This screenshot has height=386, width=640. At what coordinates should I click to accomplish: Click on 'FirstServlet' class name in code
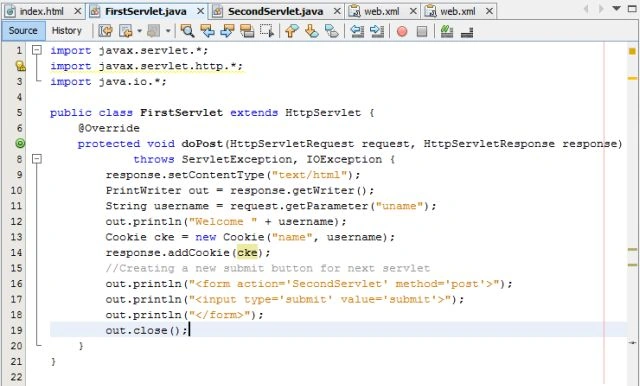(182, 113)
